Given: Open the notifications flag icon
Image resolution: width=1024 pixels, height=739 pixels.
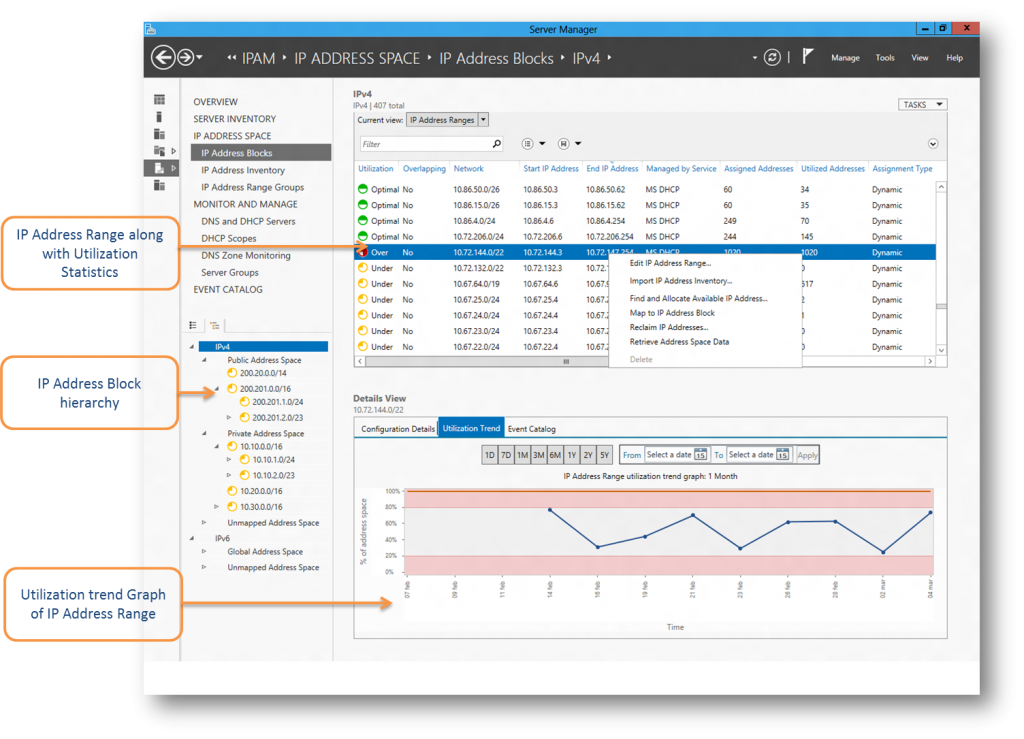Looking at the screenshot, I should (x=807, y=57).
